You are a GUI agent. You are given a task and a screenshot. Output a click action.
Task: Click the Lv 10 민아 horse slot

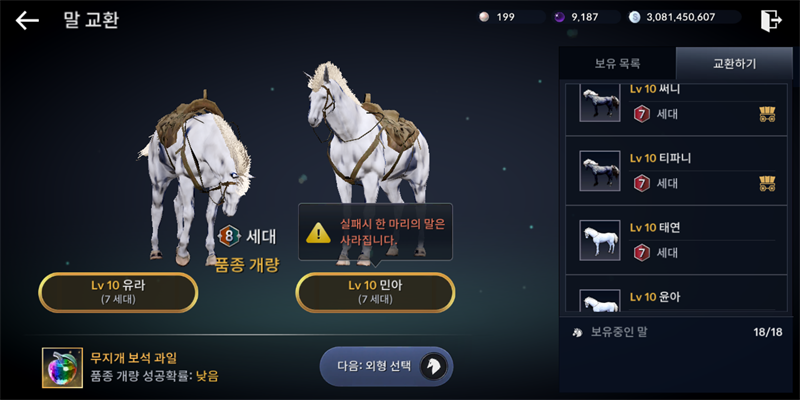[x=375, y=292]
